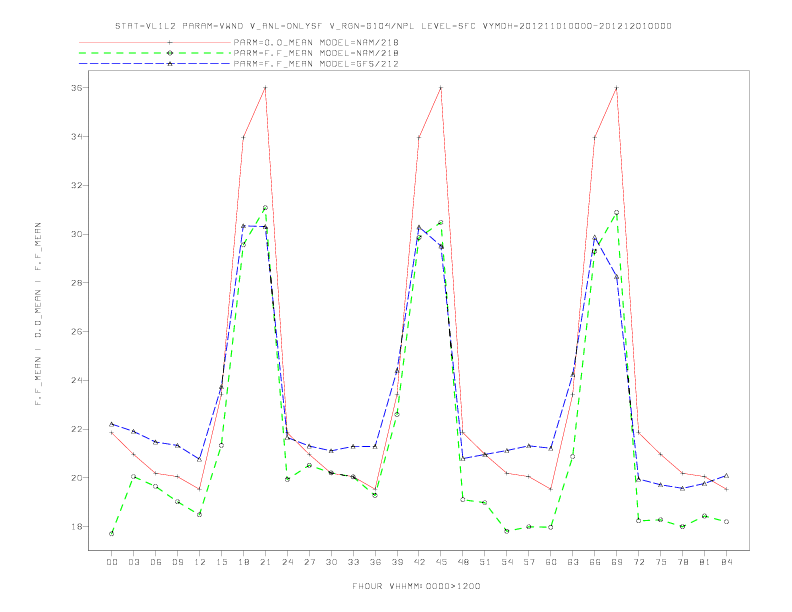Click x-axis tick label 42
This screenshot has width=792, height=612.
(x=419, y=562)
